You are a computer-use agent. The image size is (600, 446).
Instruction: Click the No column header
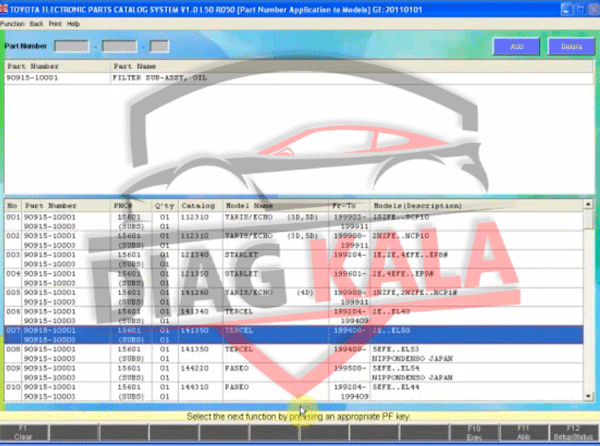tap(12, 206)
